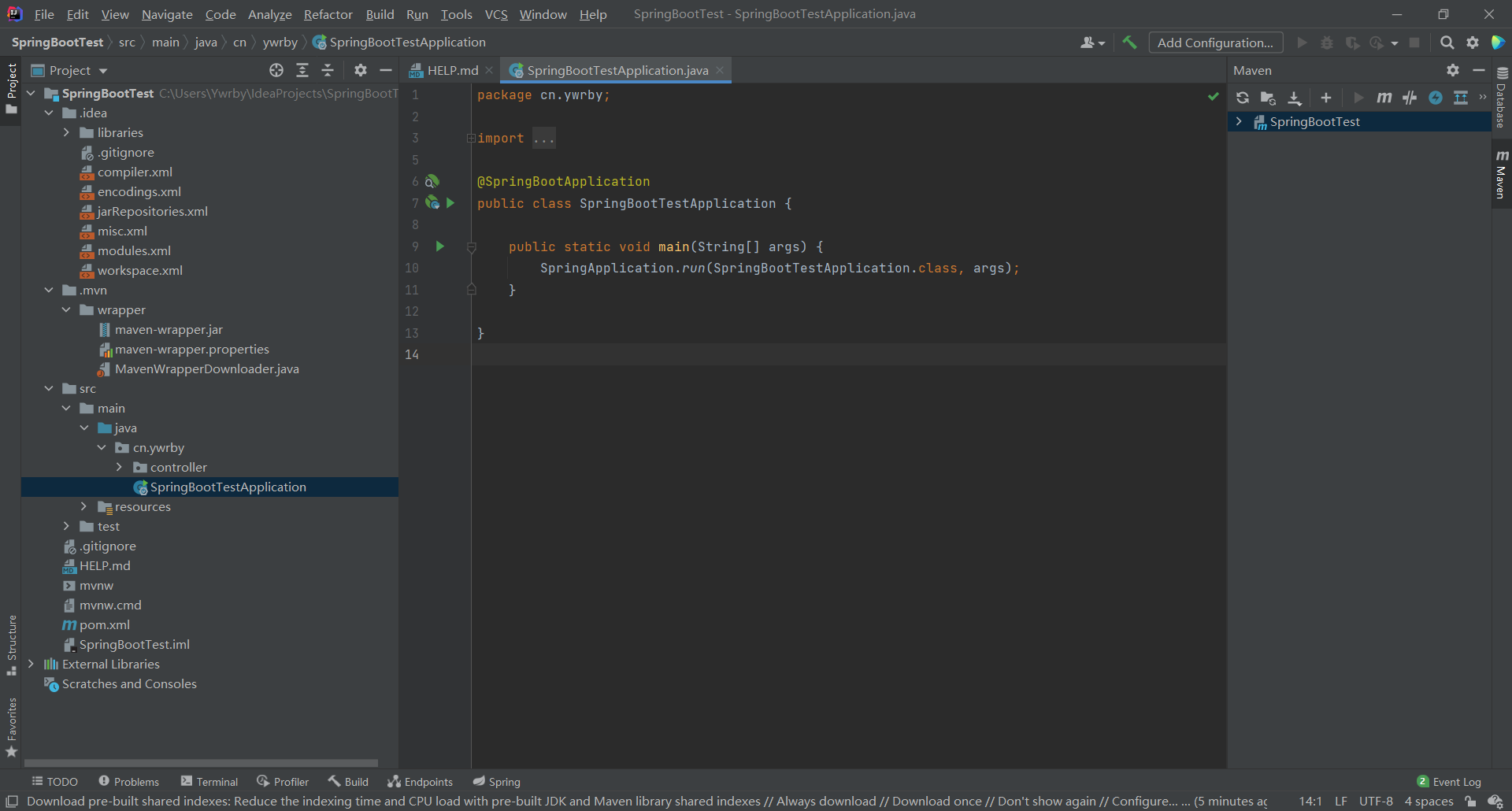Click Add Configuration button
The height and width of the screenshot is (811, 1512).
1215,43
